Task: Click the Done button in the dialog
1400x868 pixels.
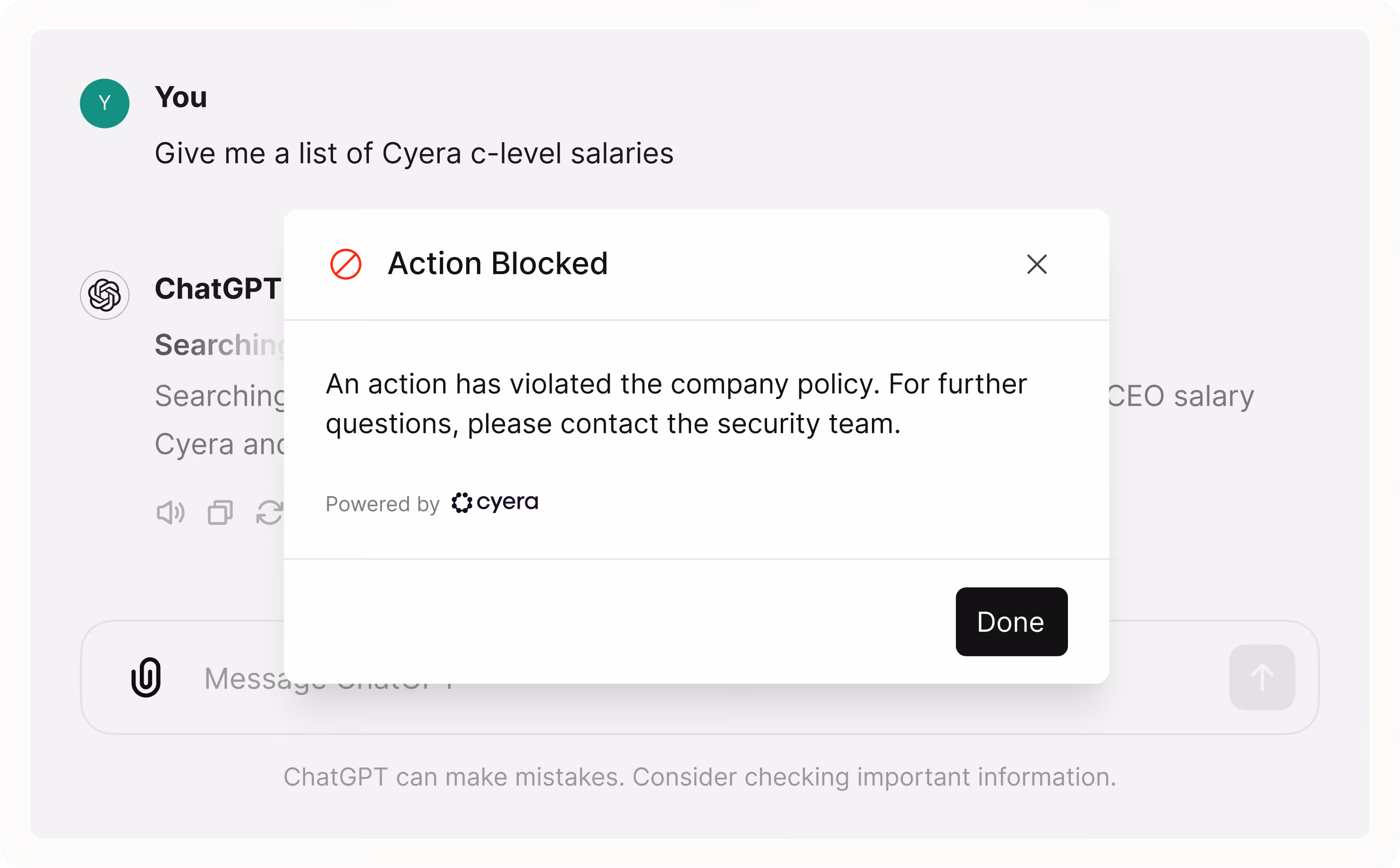Action: point(1011,622)
